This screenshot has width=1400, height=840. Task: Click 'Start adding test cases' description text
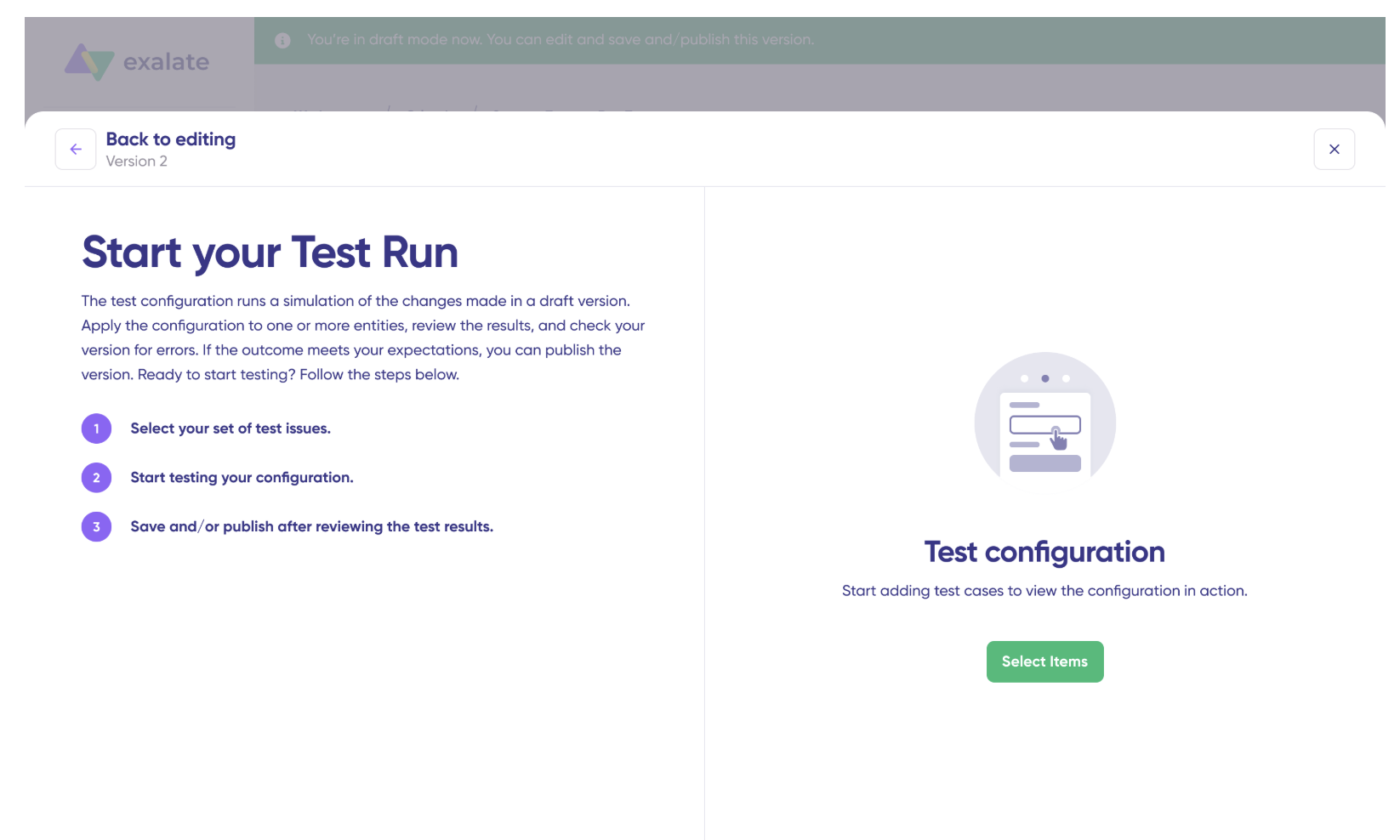pyautogui.click(x=1044, y=591)
